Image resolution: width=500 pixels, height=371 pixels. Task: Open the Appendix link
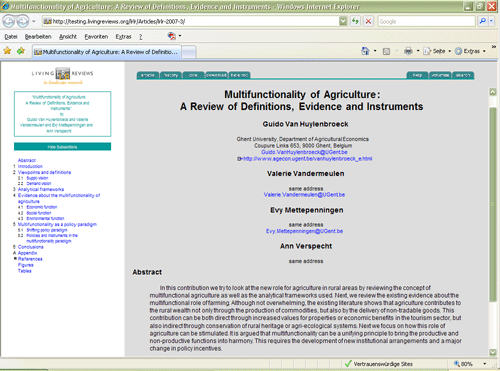[x=27, y=253]
